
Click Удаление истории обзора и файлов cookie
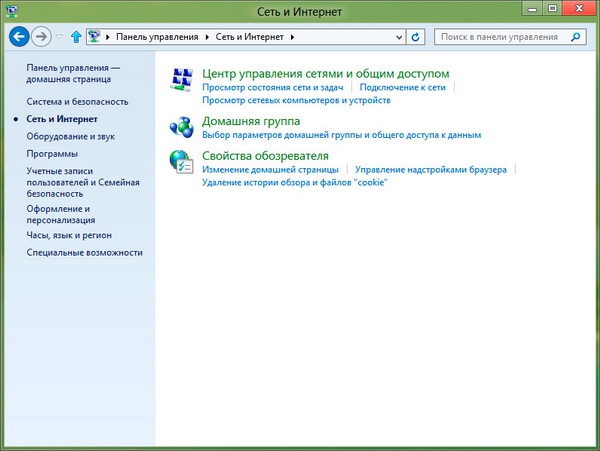(x=293, y=183)
